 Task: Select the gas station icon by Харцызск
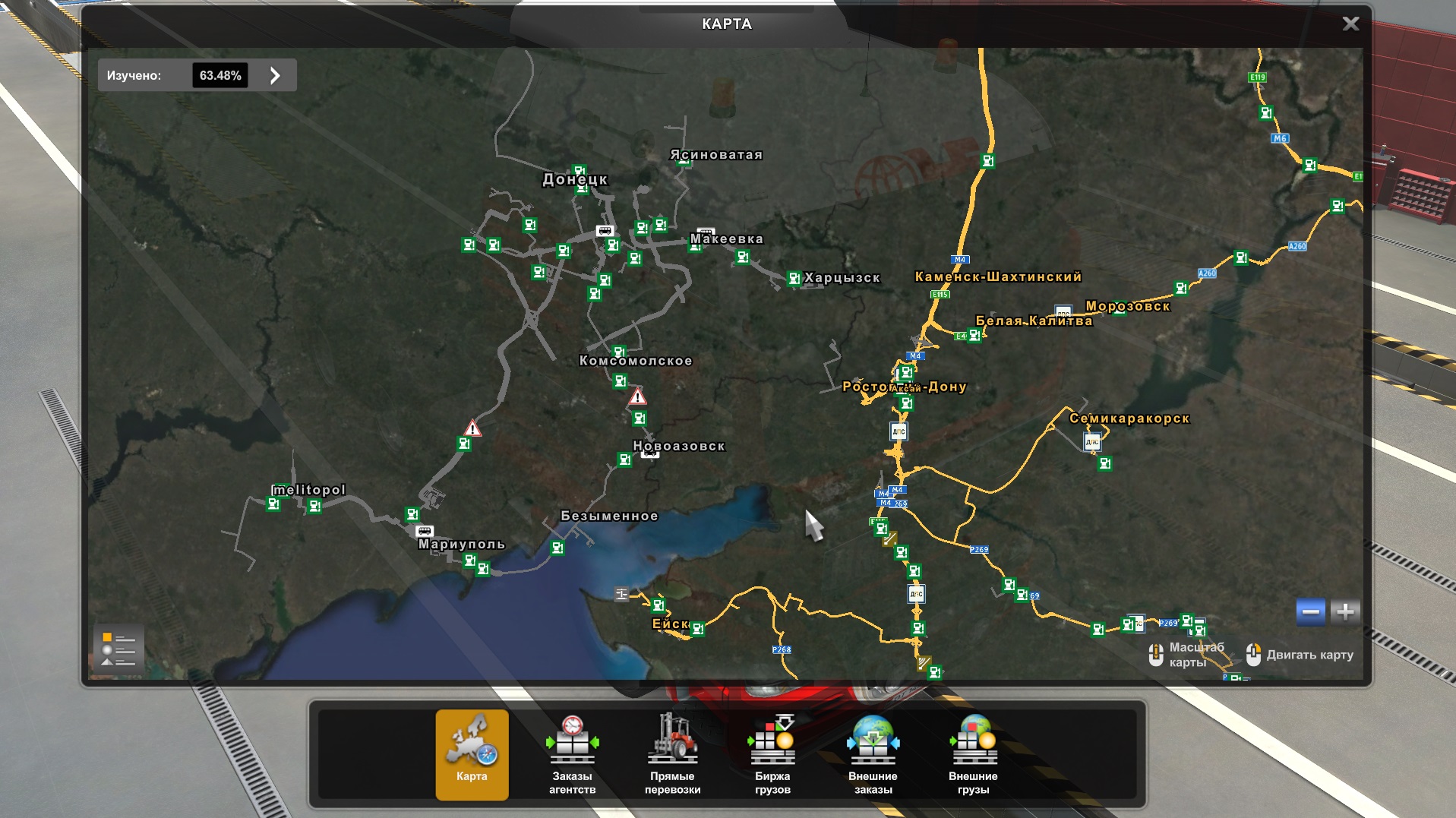tap(794, 279)
